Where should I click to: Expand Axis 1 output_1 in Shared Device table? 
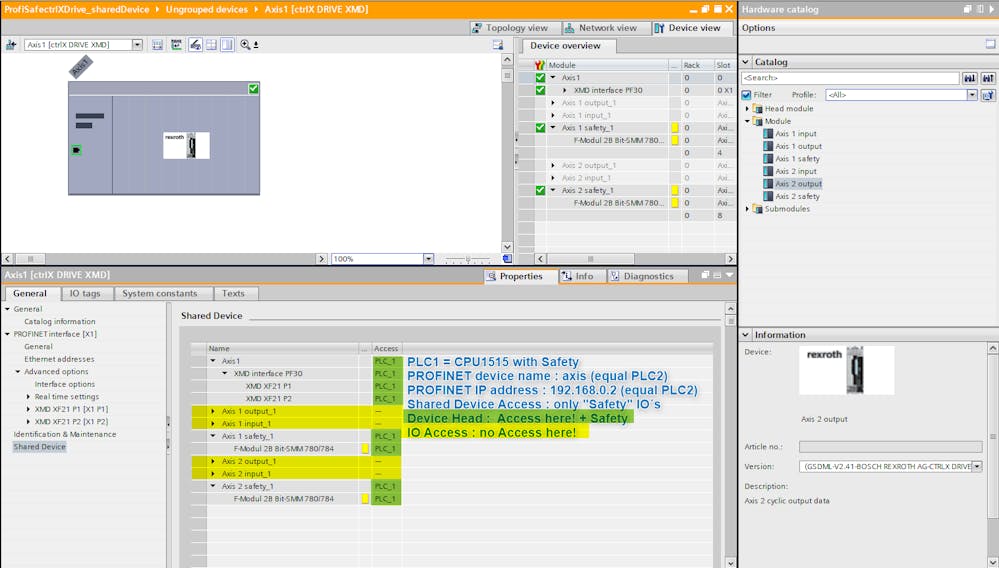pyautogui.click(x=213, y=411)
